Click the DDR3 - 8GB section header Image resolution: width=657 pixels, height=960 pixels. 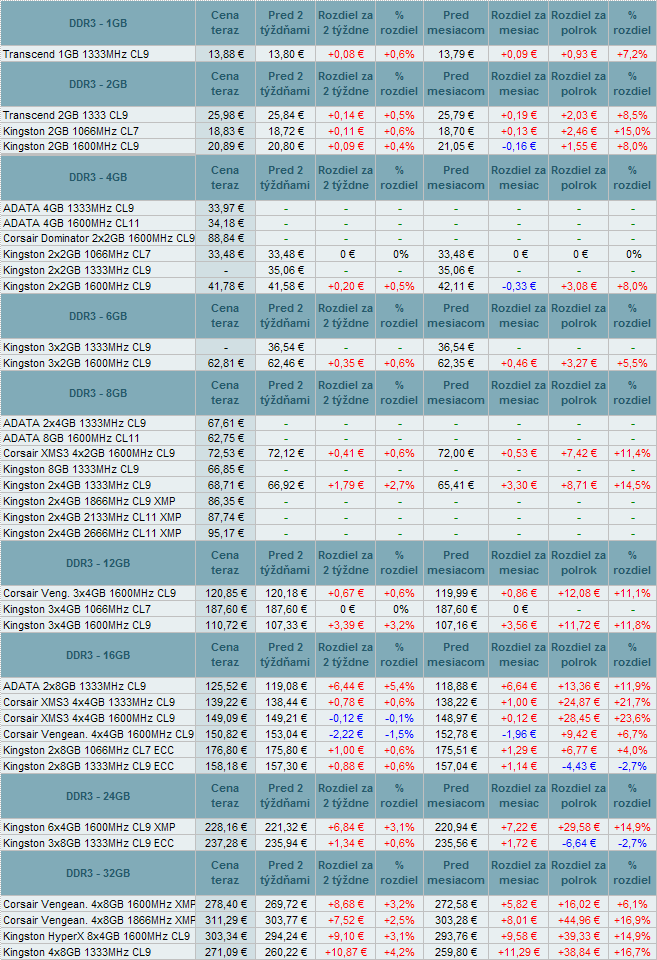tap(98, 393)
